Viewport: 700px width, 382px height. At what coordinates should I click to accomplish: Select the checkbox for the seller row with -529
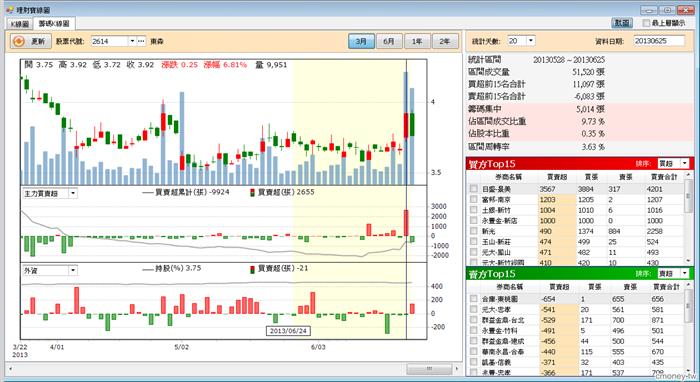(474, 320)
